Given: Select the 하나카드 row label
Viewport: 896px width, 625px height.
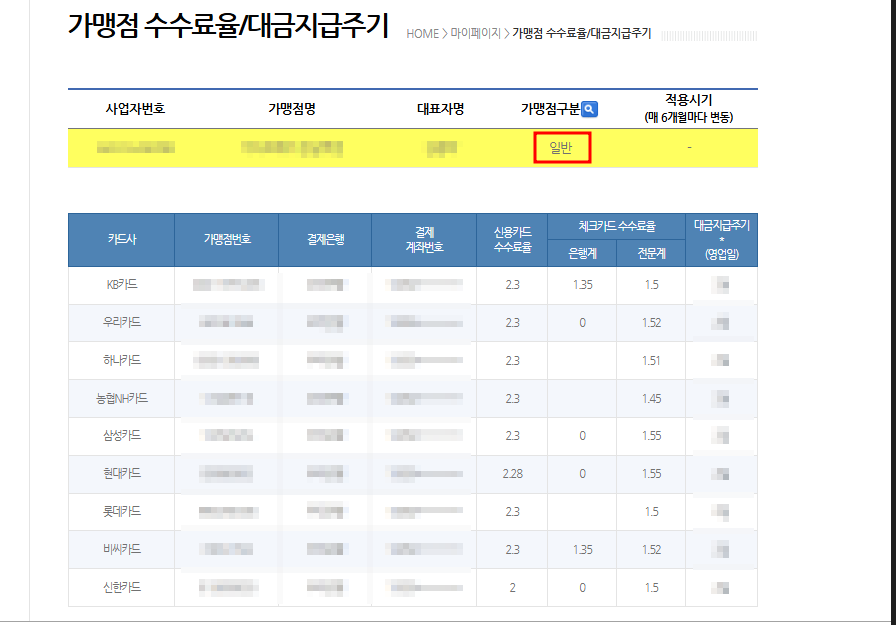Looking at the screenshot, I should point(122,360).
